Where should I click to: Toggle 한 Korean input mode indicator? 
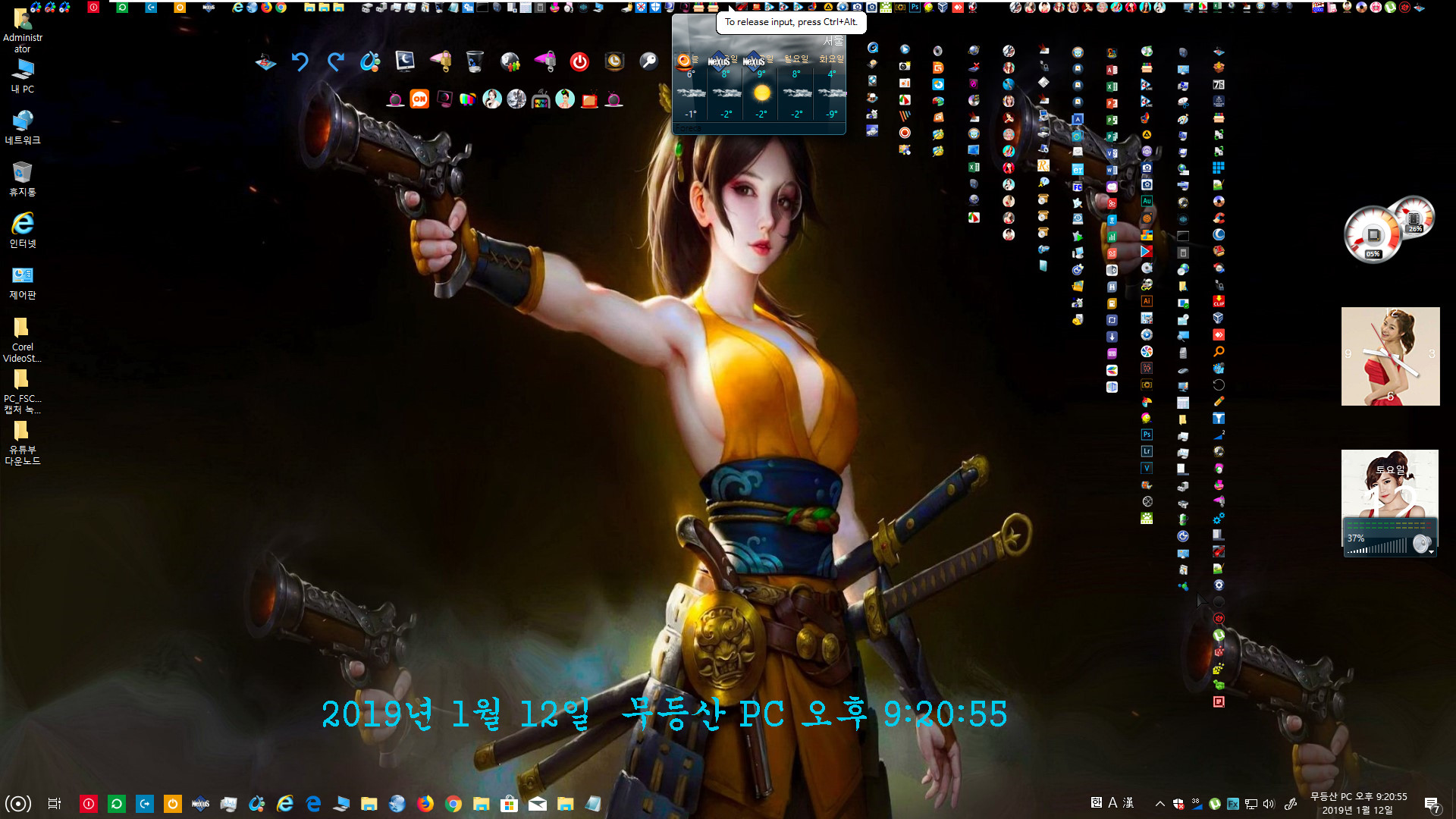click(x=1097, y=802)
